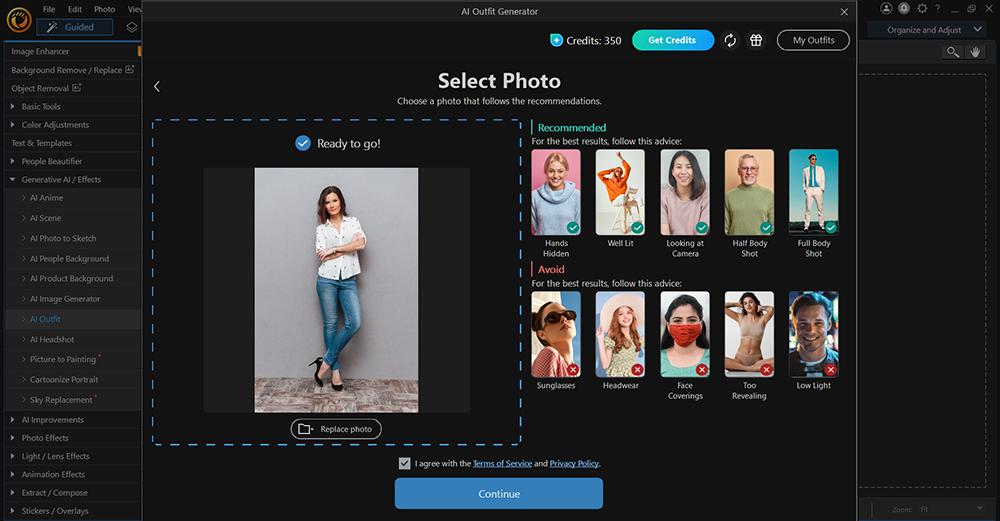Screen dimensions: 1000x521
Task: Open the notifications bell icon
Action: [x=904, y=8]
